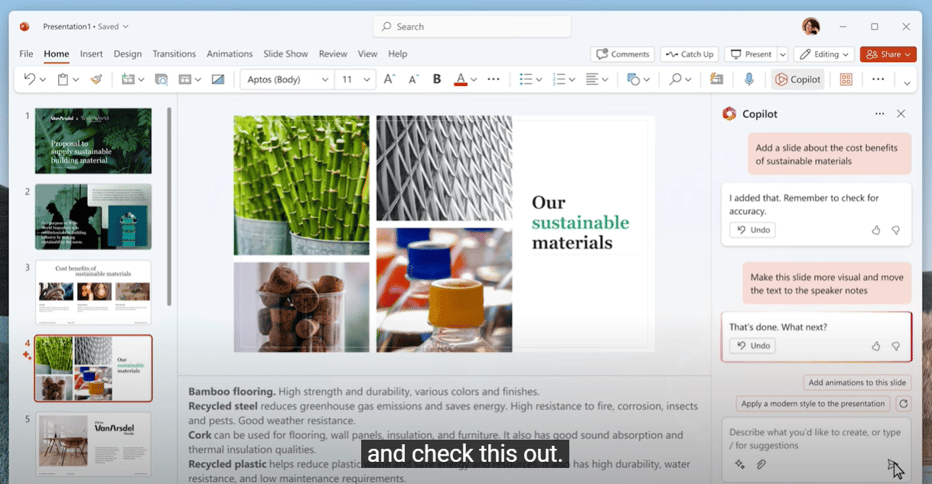Click the Shapes icon
932x484 pixels.
[x=634, y=79]
